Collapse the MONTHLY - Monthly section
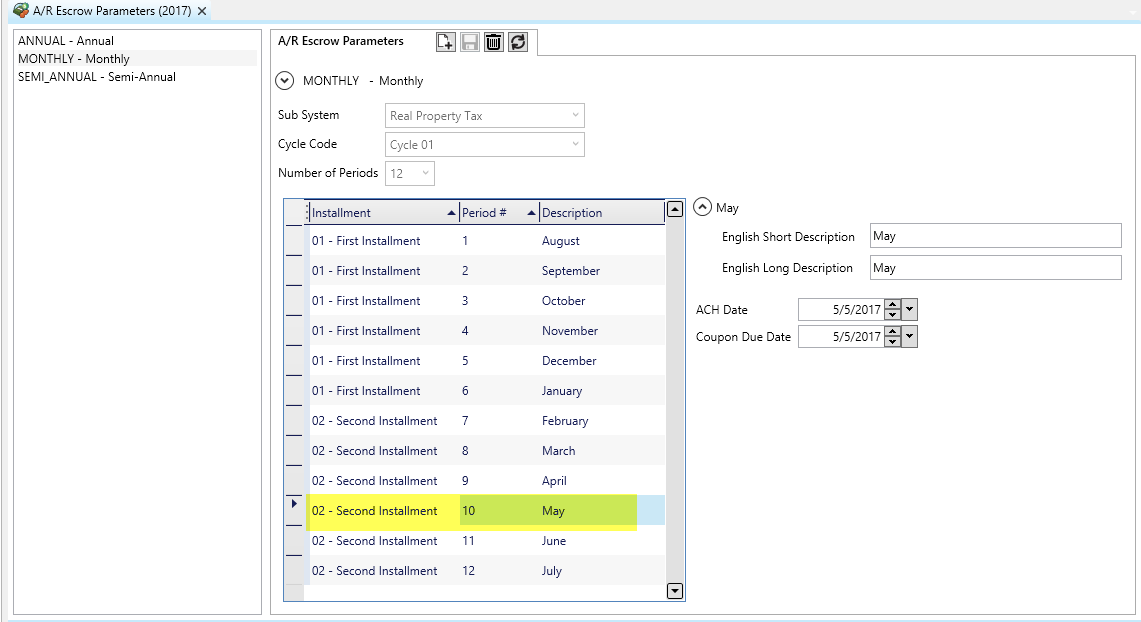 pos(285,81)
